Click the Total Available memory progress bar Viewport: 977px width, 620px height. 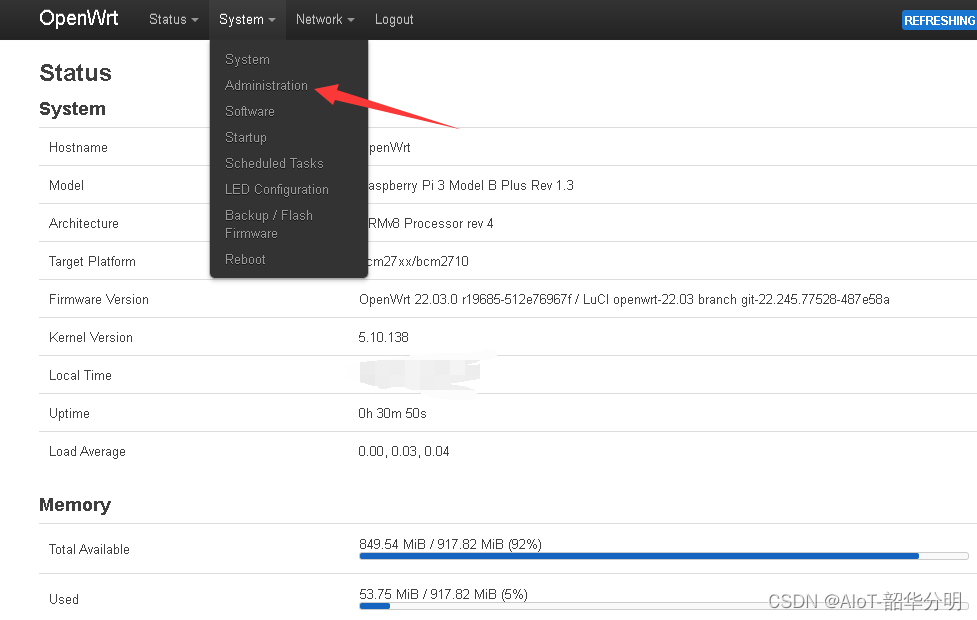664,556
